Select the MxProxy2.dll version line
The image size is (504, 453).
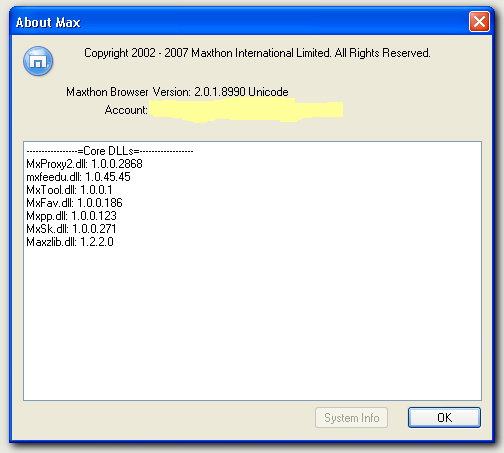84,164
